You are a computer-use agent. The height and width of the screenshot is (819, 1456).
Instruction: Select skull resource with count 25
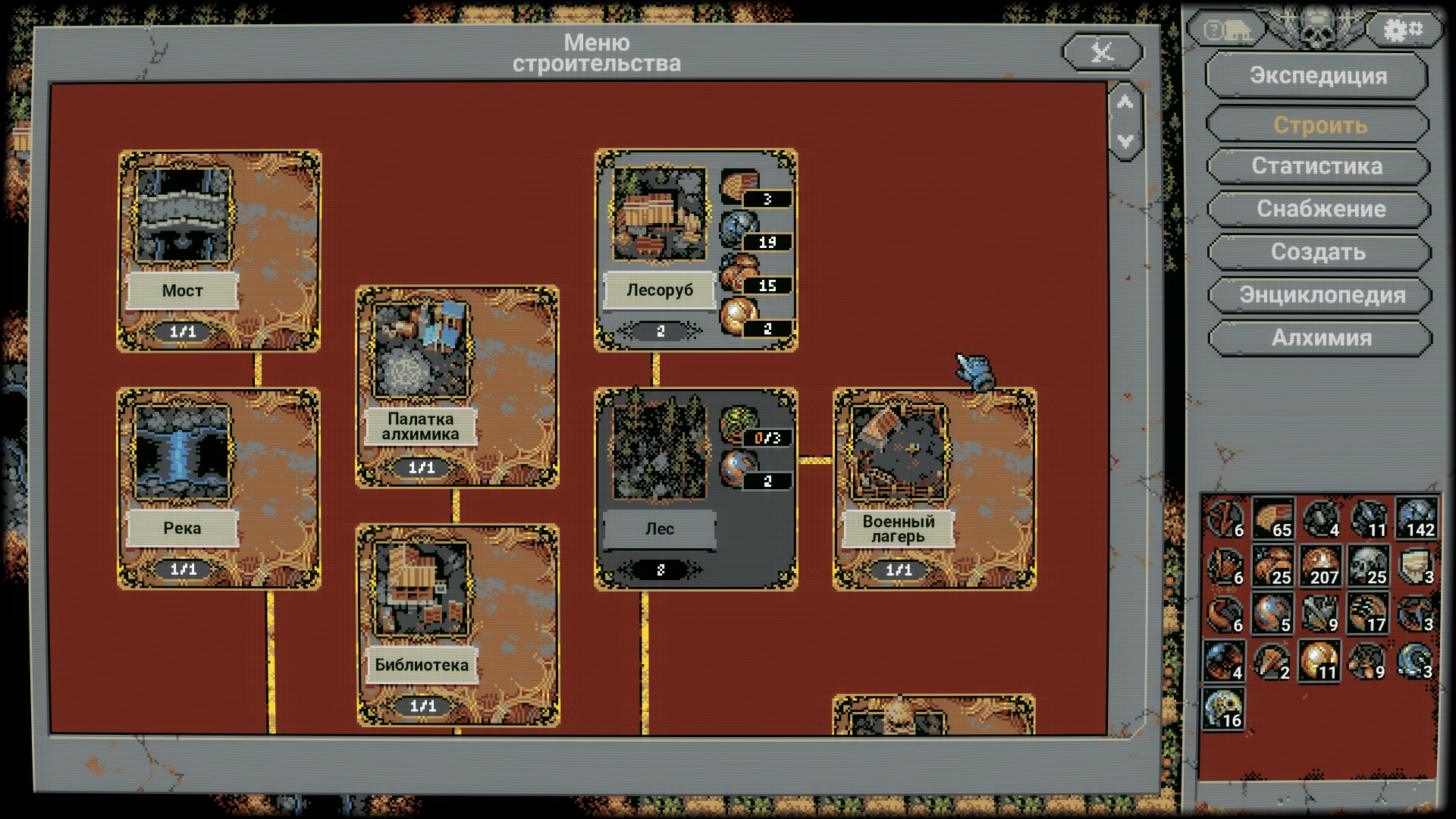pos(1367,566)
